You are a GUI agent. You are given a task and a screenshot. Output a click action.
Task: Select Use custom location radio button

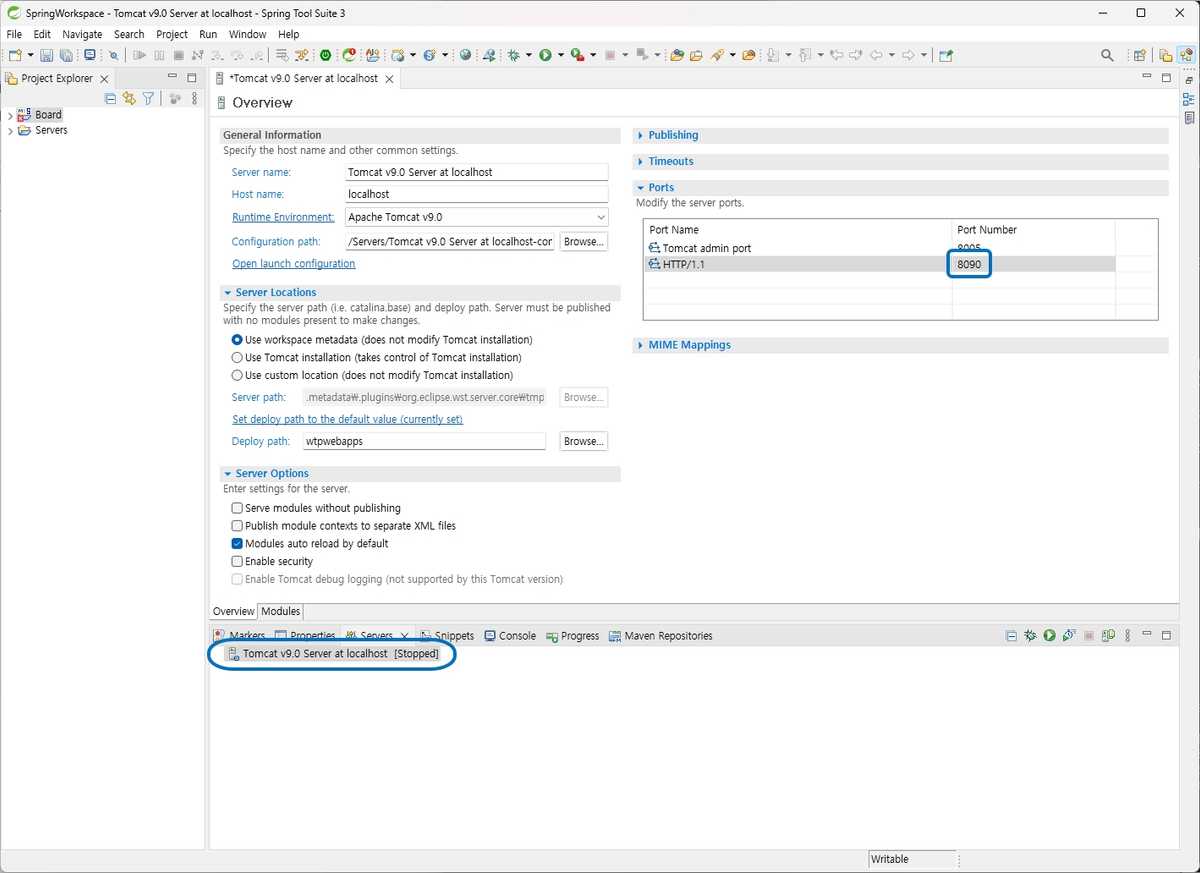[x=237, y=375]
